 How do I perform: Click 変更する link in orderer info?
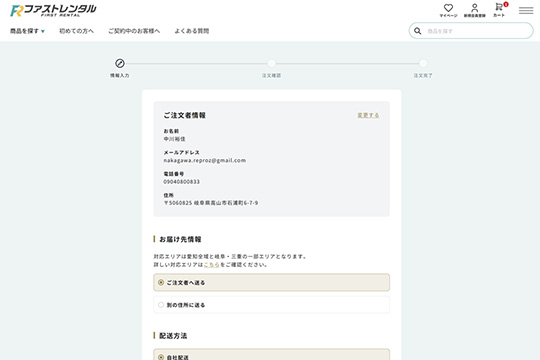tap(368, 115)
